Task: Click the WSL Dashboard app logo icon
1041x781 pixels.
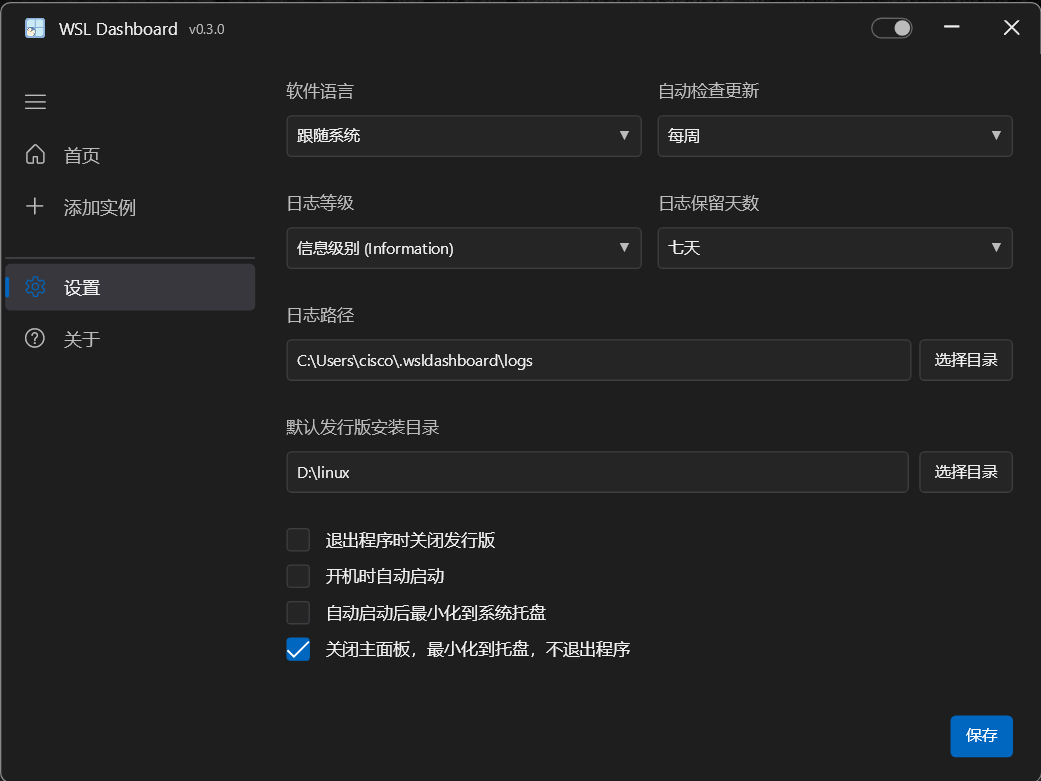Action: [35, 29]
